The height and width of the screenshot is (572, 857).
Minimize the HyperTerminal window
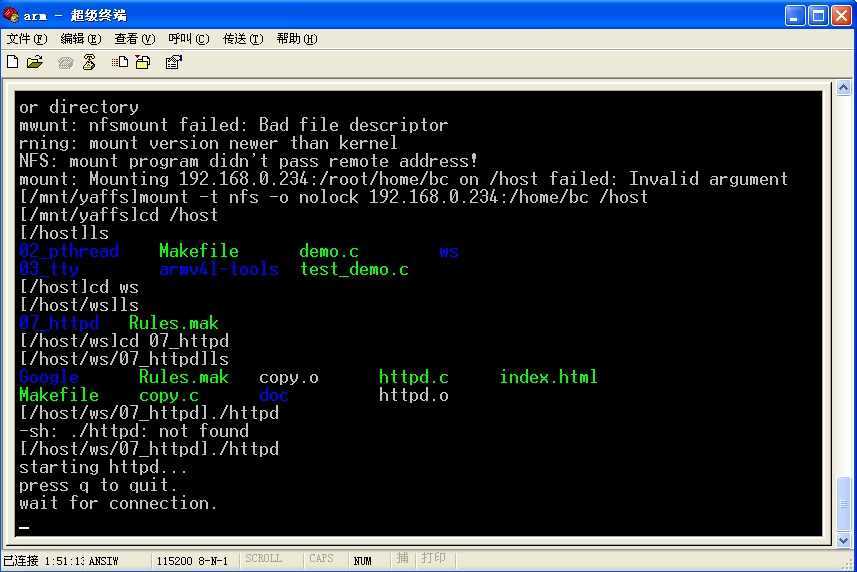(795, 15)
